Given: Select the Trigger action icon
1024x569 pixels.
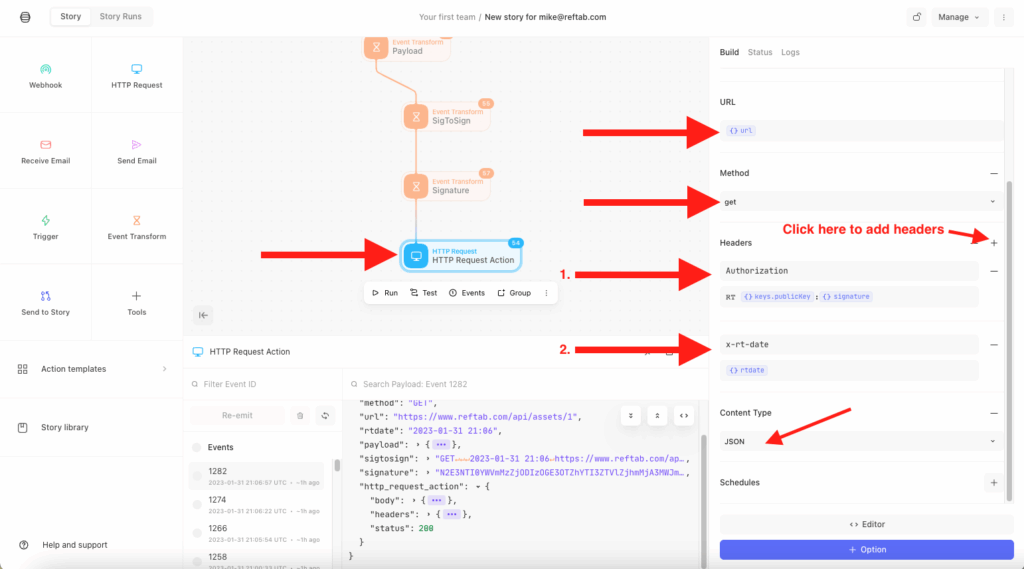Looking at the screenshot, I should tap(46, 220).
